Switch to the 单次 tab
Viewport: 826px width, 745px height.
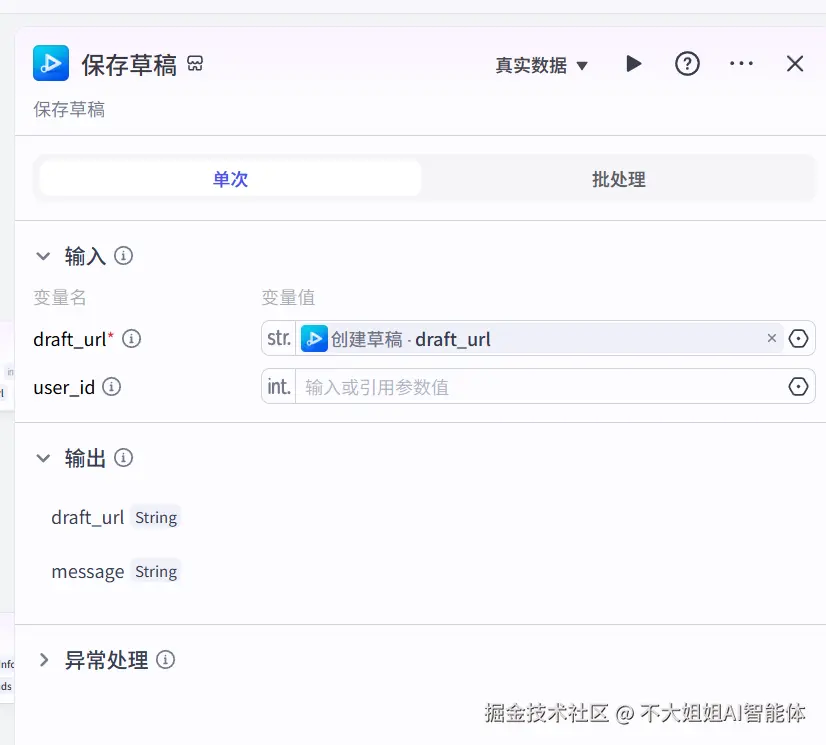pyautogui.click(x=230, y=179)
